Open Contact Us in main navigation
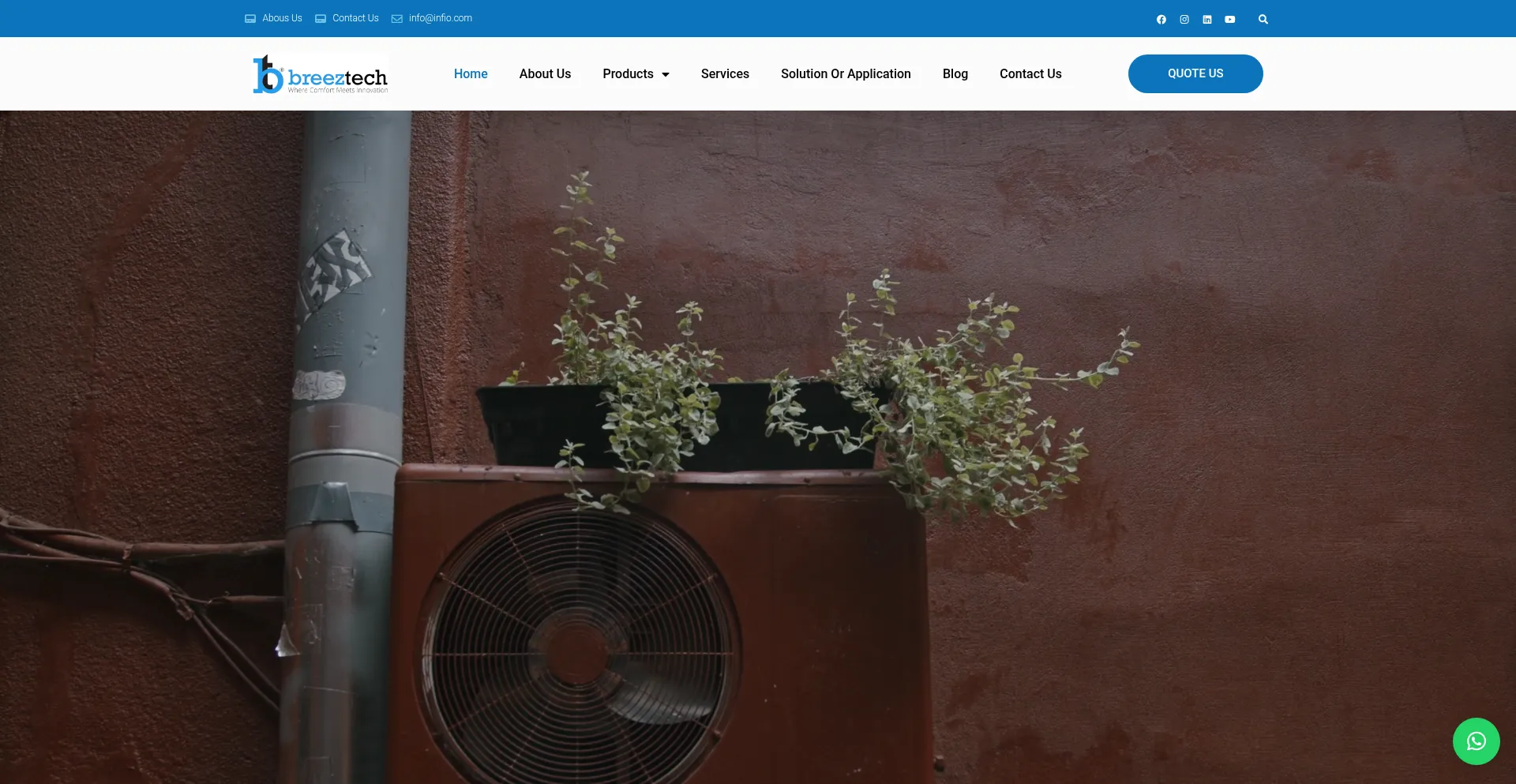1516x784 pixels. coord(1030,73)
